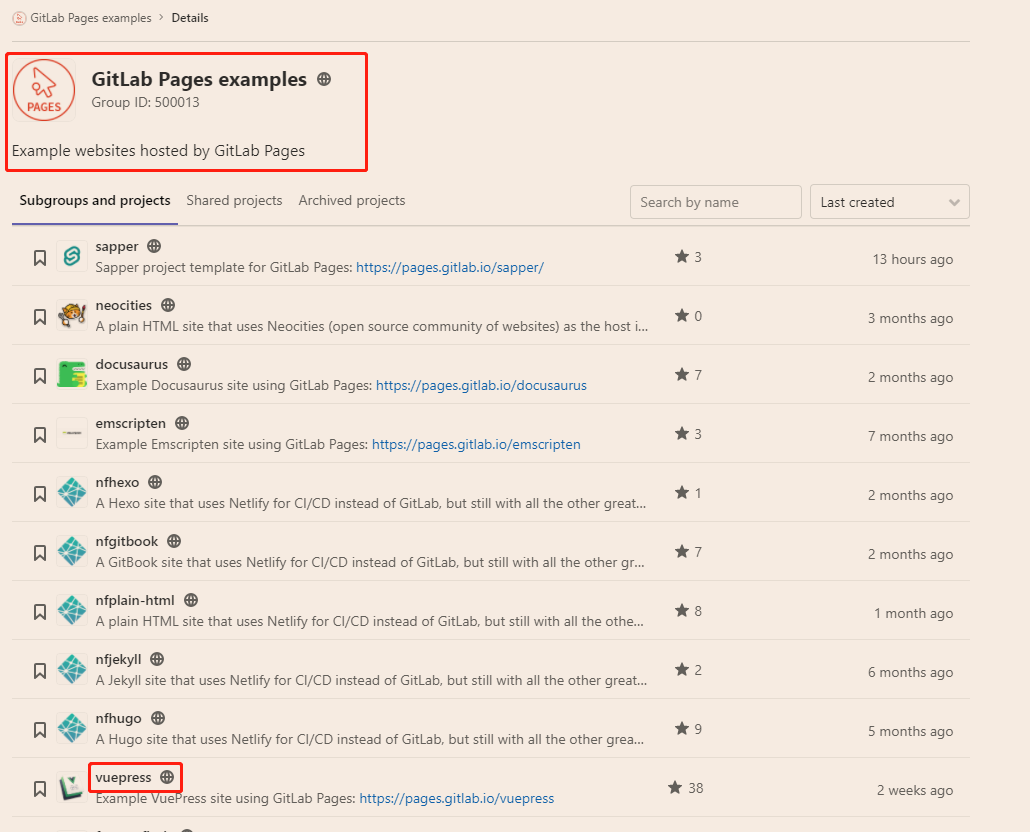Screen dimensions: 1030x832
Task: Click the bookmark icon in nfhugo row
Action: pos(40,730)
